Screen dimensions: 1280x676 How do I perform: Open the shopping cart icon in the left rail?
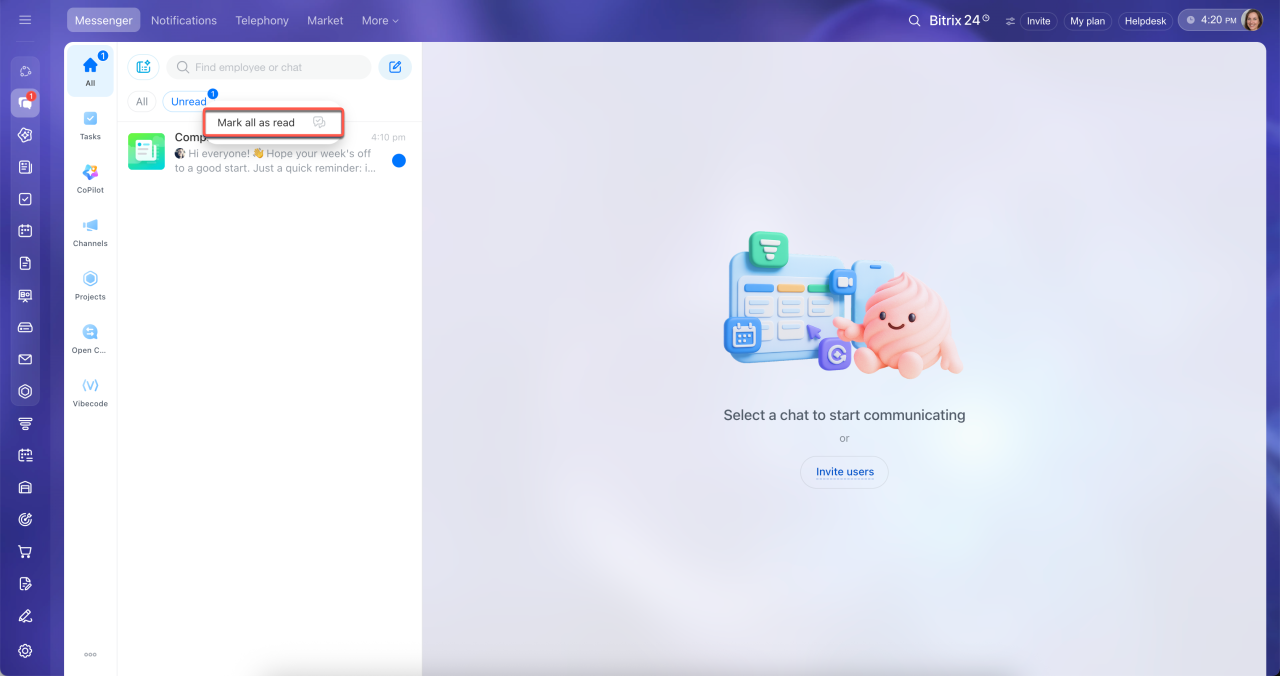[x=25, y=551]
